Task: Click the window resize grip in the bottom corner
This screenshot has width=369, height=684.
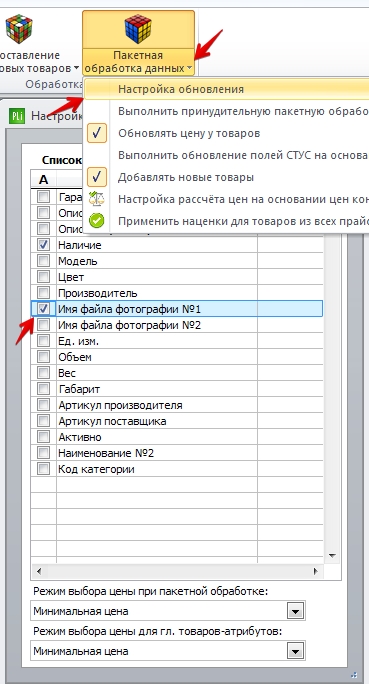Action: 355,676
